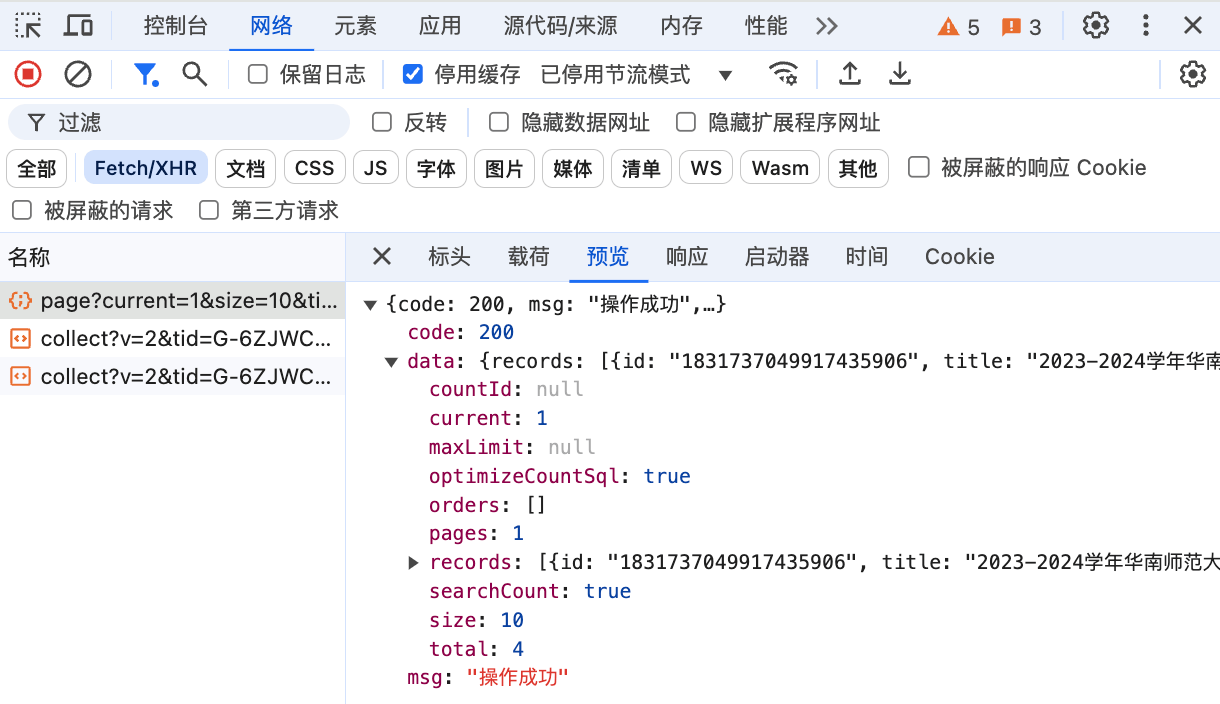Open the 启动器 details tab
The width and height of the screenshot is (1220, 704).
777,257
